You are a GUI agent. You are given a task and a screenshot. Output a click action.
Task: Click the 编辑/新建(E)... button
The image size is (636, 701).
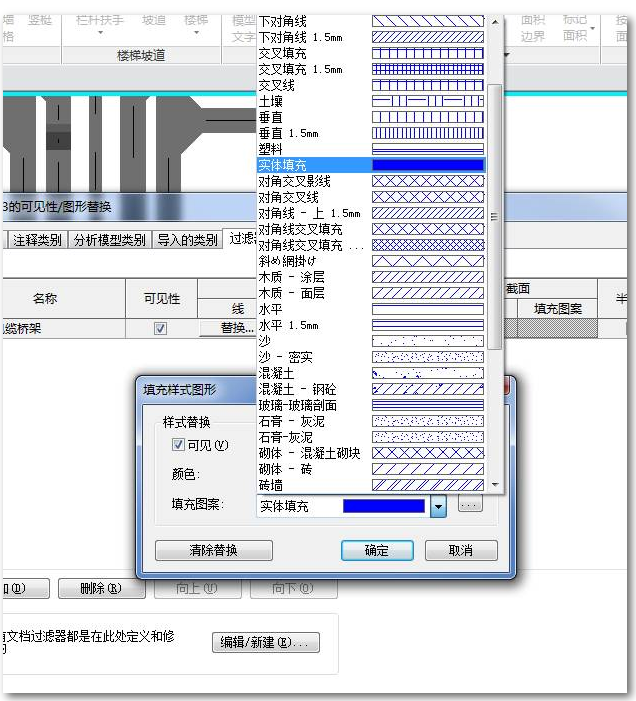tap(265, 642)
